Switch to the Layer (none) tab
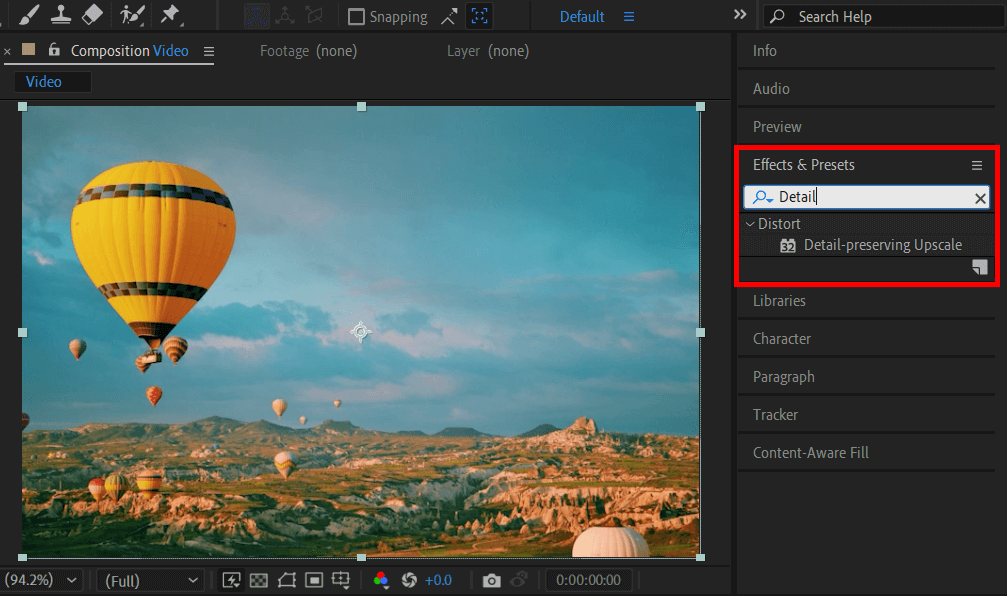1007x596 pixels. pos(488,51)
